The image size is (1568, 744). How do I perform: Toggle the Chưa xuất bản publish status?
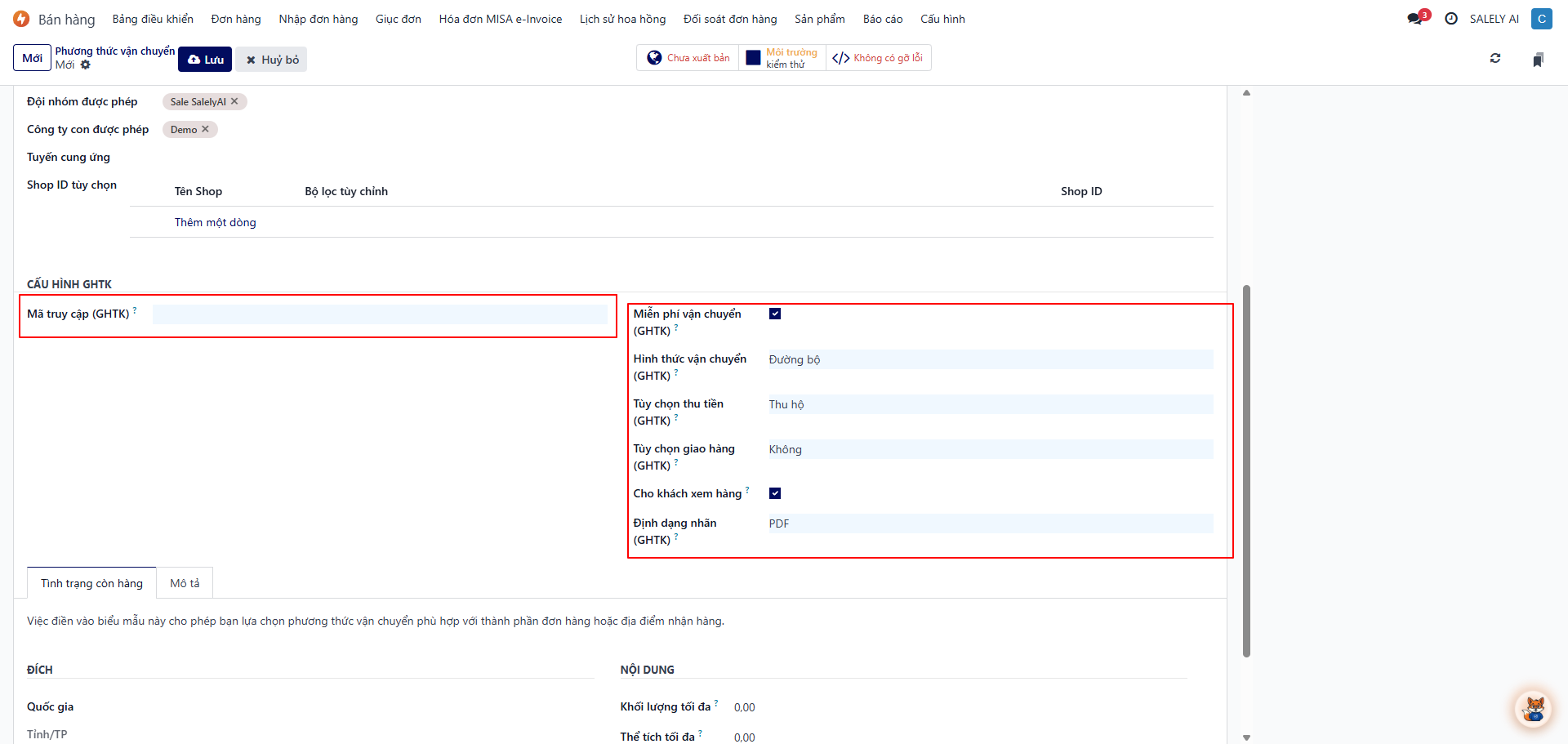(688, 58)
